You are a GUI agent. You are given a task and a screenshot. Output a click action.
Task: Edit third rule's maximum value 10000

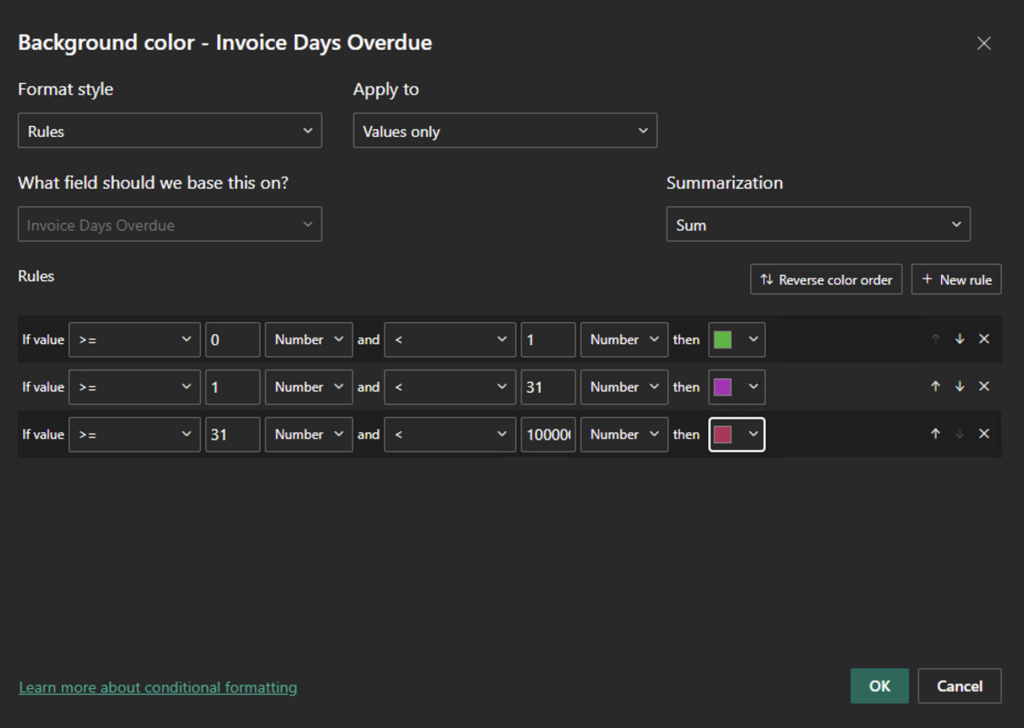[548, 434]
